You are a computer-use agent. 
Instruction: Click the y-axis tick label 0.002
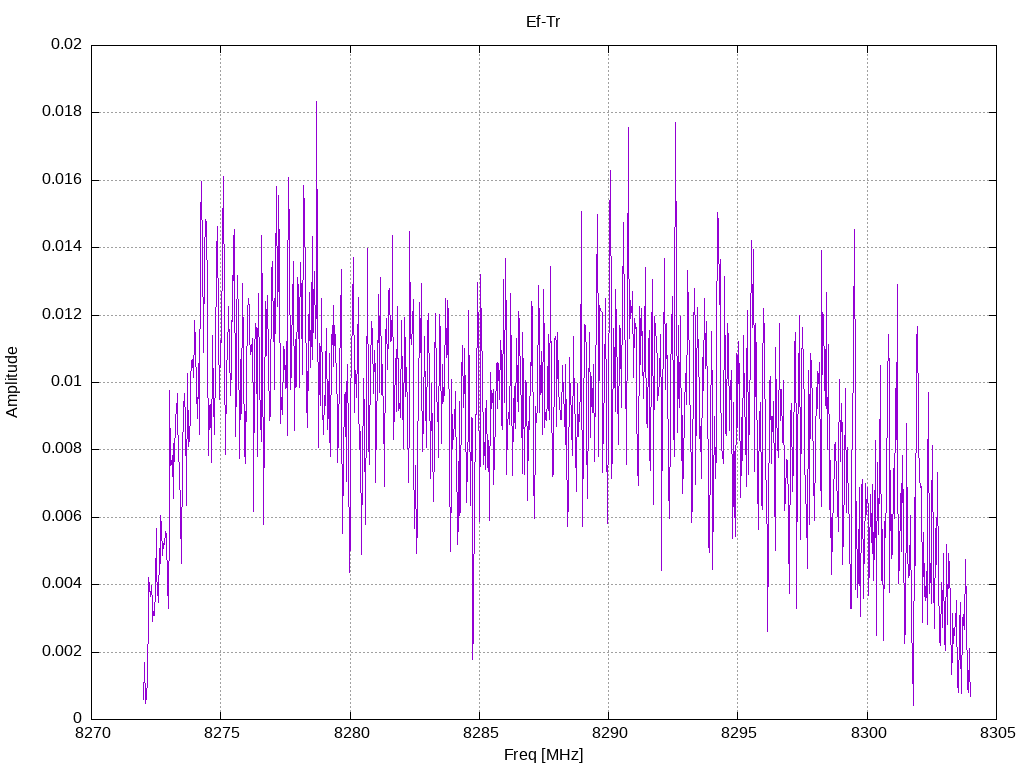(x=63, y=652)
